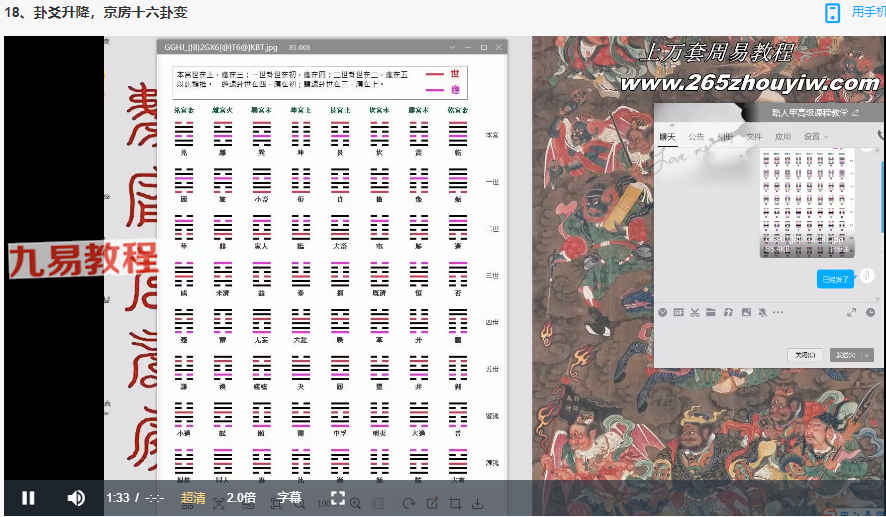Screen dimensions: 886x517
Task: Open the 用手机 link
Action: pos(868,12)
